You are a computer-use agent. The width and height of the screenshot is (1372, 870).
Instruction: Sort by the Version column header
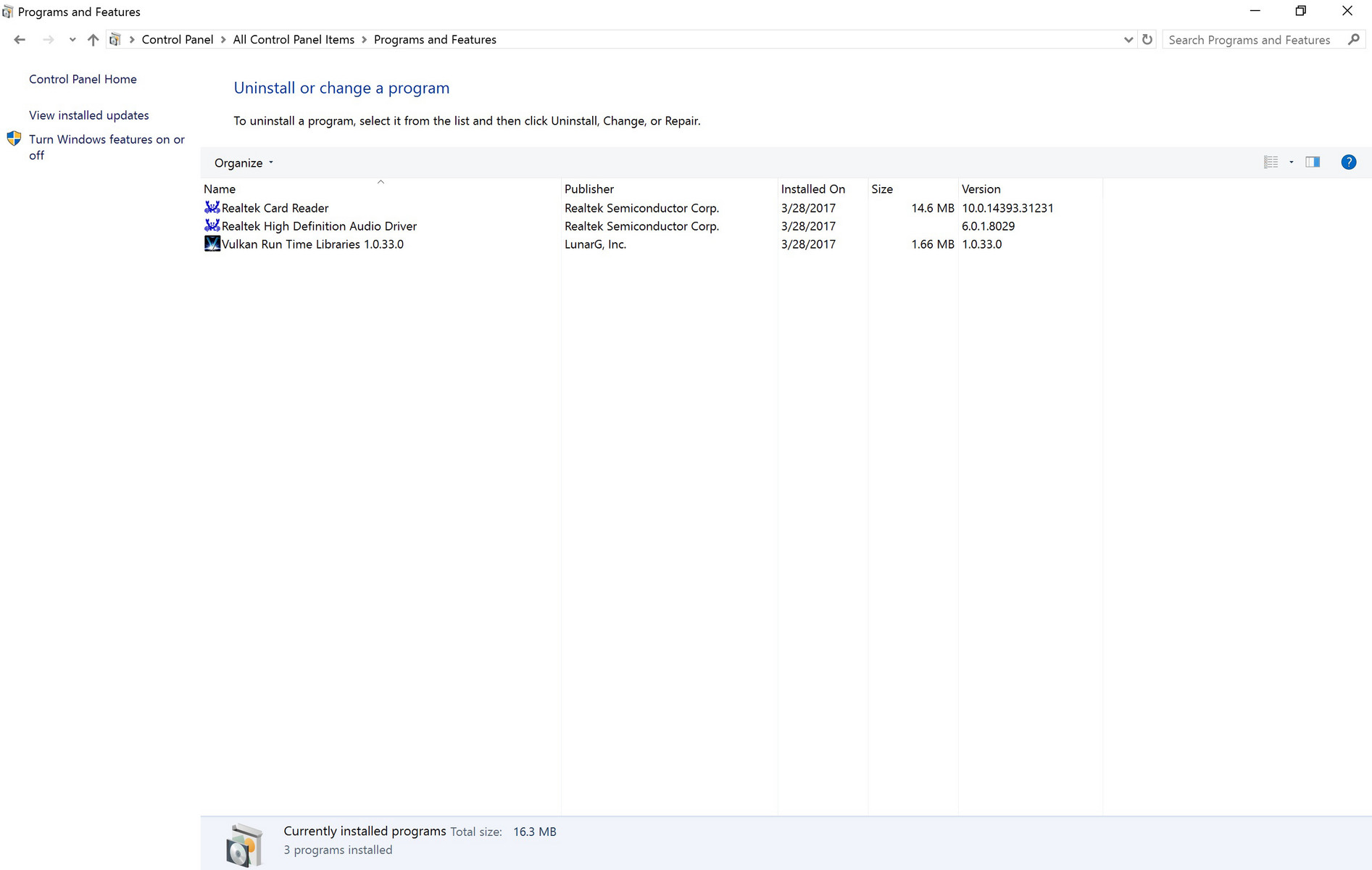pyautogui.click(x=1031, y=189)
